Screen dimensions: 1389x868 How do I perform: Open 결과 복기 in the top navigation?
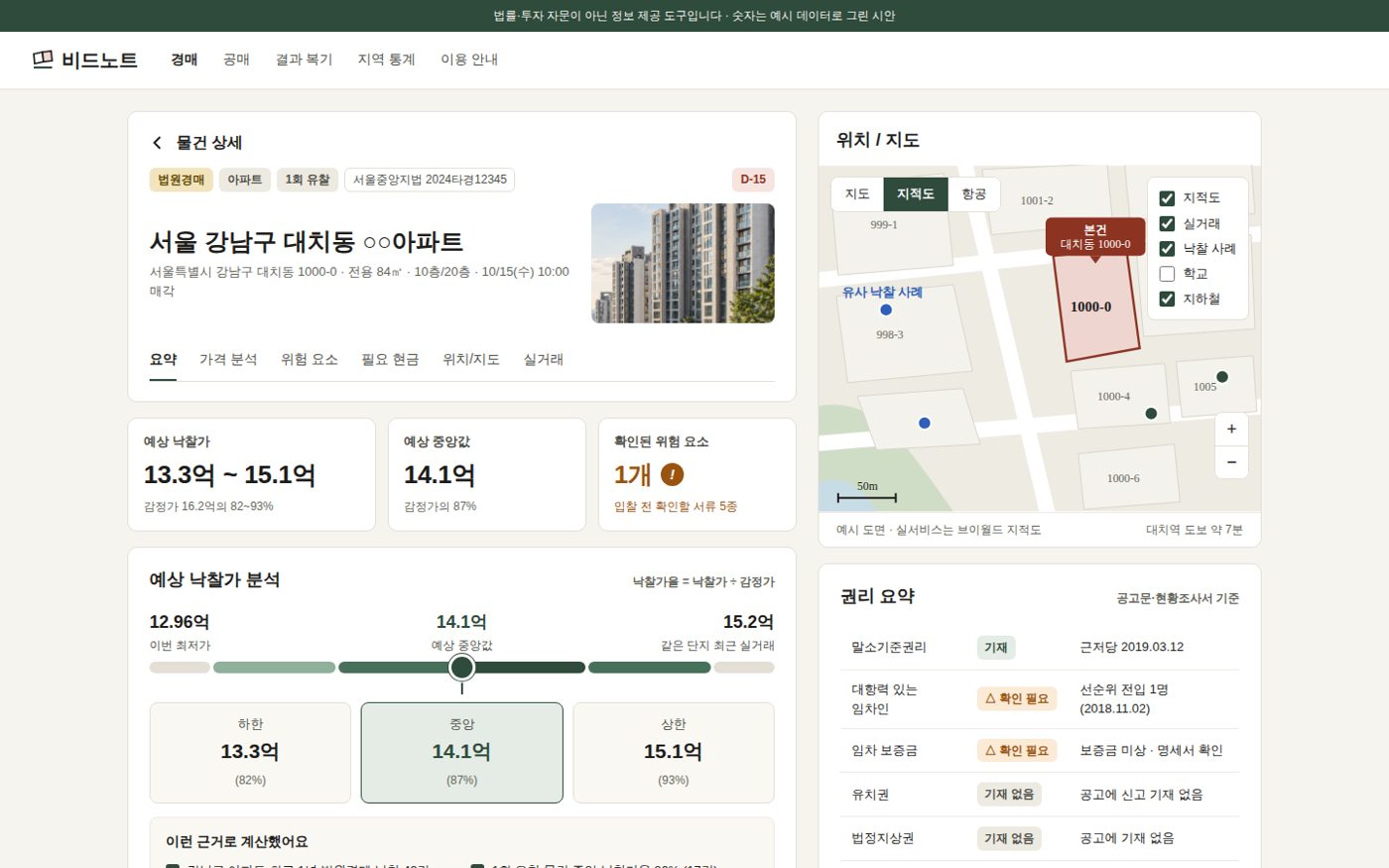[304, 60]
